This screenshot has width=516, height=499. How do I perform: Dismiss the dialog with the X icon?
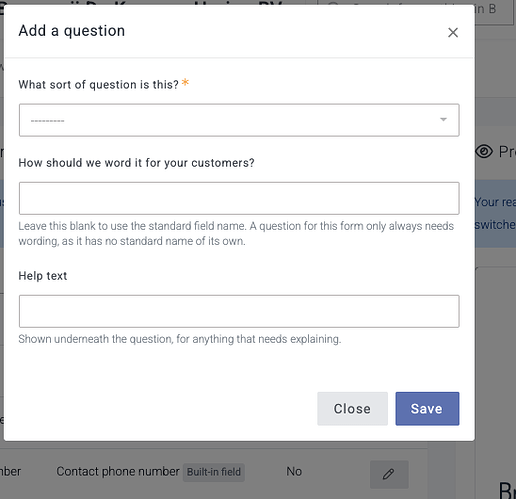[453, 33]
